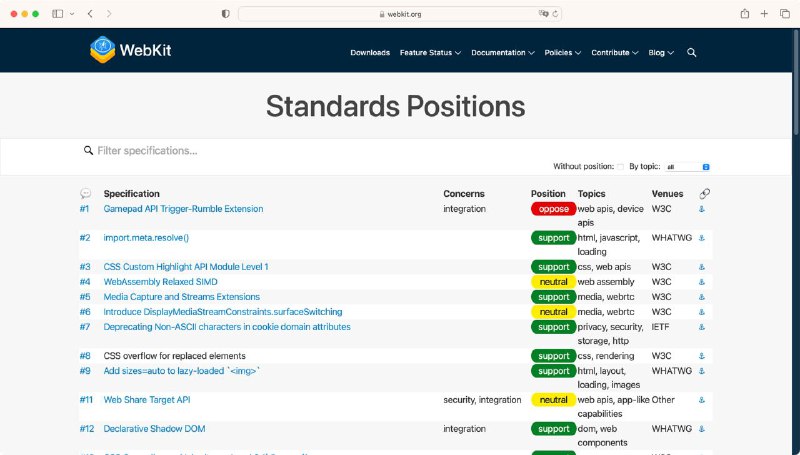
Task: Open the privacy shield report icon
Action: click(x=226, y=14)
